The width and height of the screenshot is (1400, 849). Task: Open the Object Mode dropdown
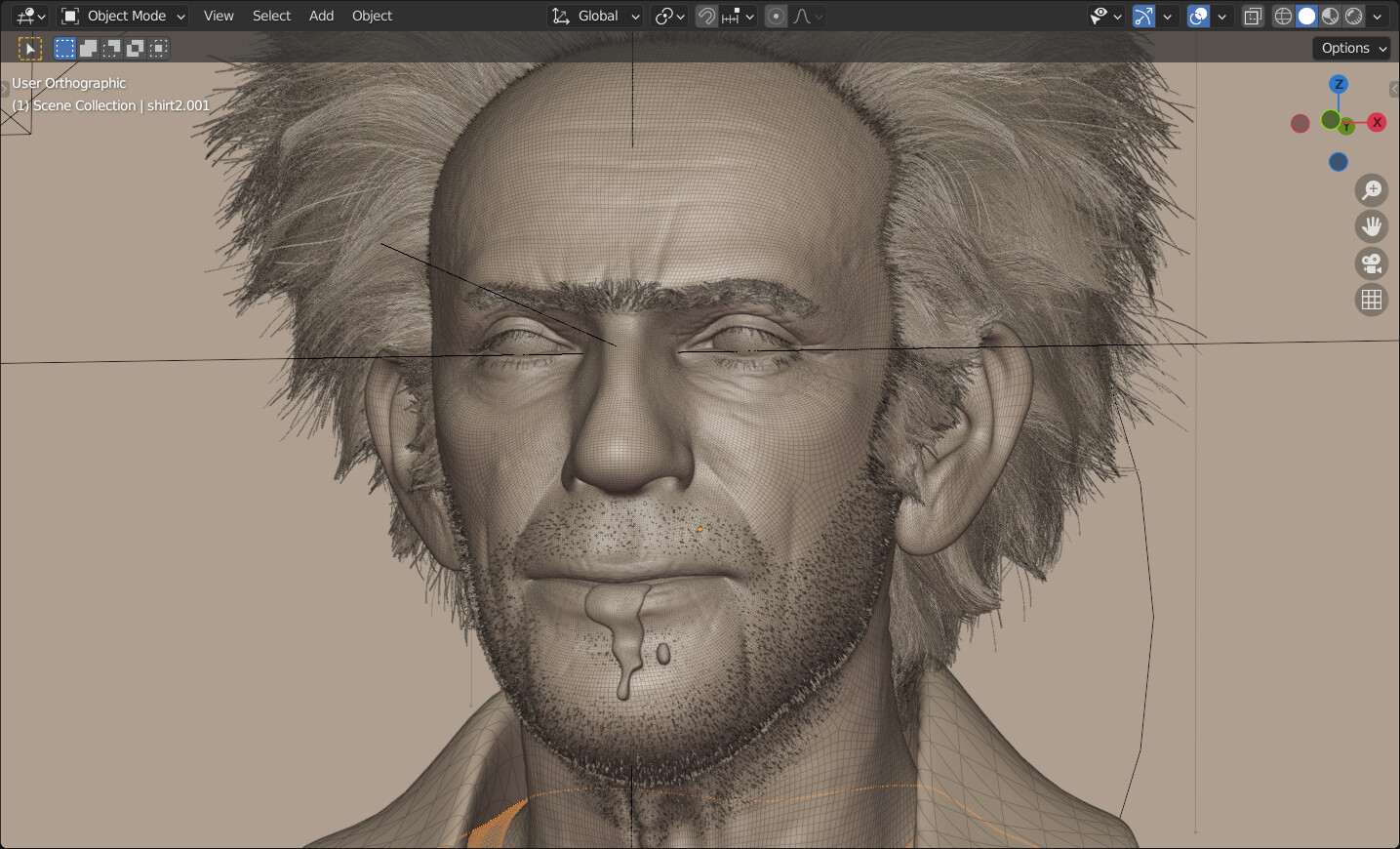click(x=123, y=16)
